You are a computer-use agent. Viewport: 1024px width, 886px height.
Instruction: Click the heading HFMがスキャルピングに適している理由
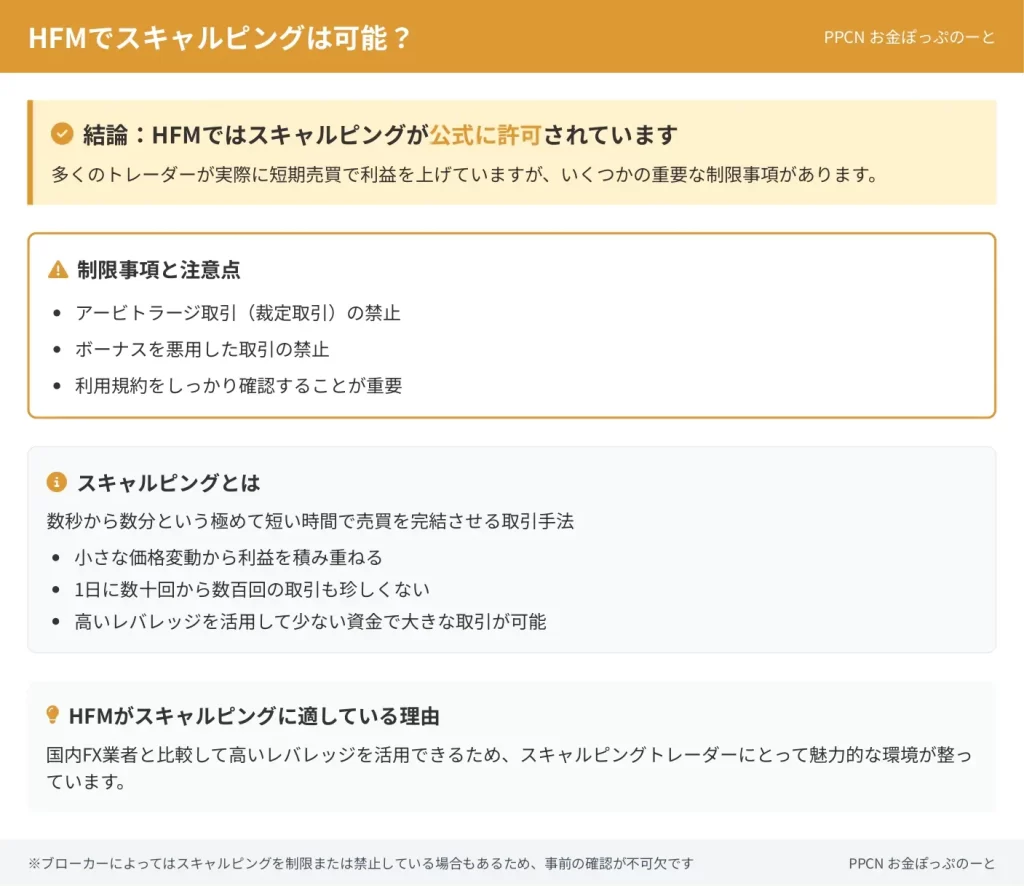(254, 716)
